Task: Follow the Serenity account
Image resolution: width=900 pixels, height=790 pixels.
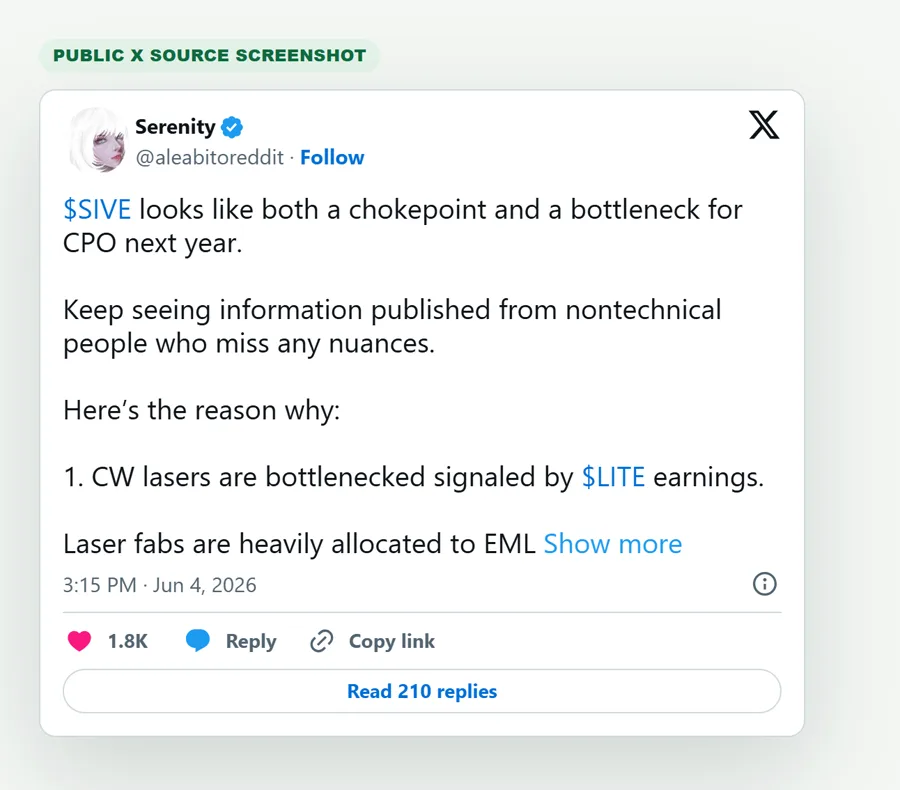Action: [332, 157]
